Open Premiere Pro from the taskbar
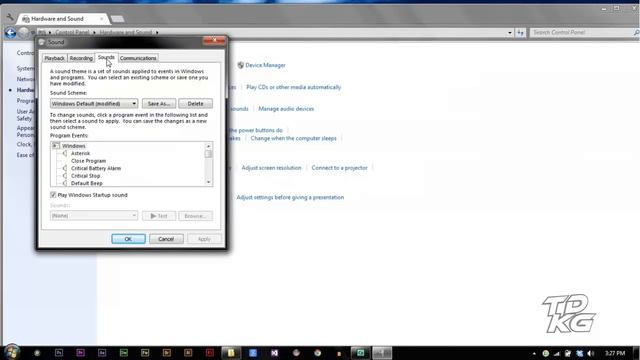Image resolution: width=640 pixels, height=360 pixels. point(80,353)
